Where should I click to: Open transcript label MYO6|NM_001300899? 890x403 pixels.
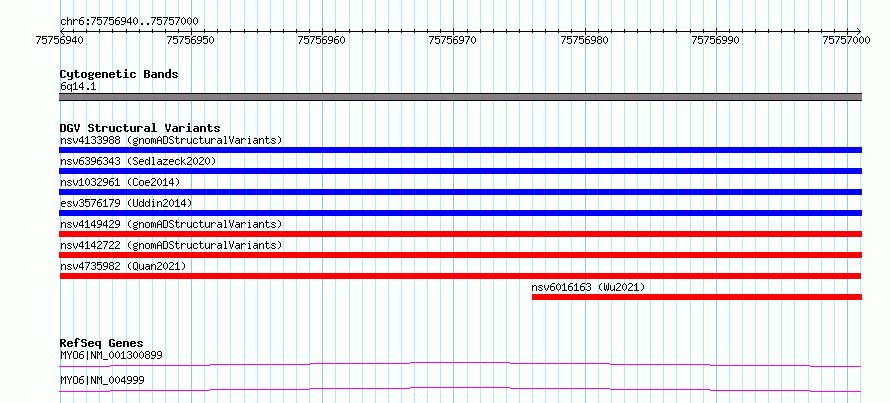[111, 356]
